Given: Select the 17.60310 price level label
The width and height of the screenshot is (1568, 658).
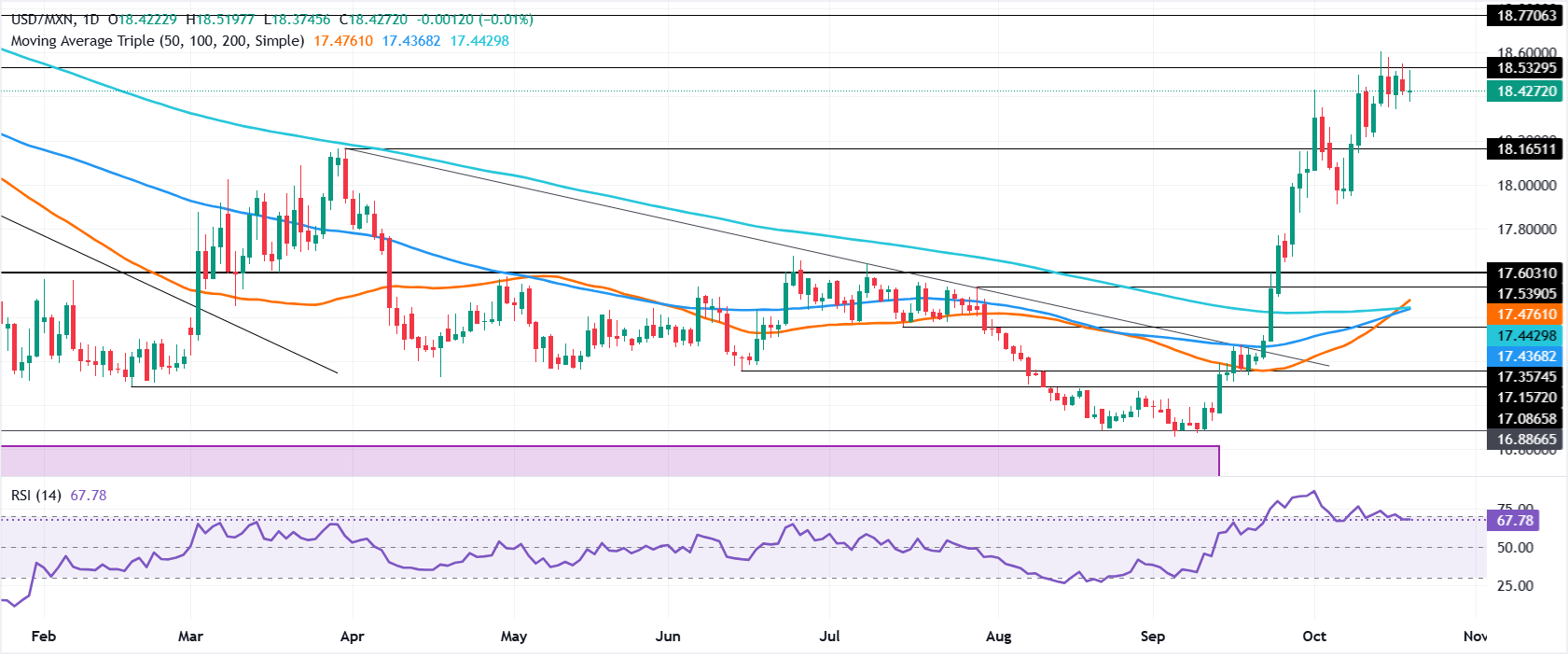Looking at the screenshot, I should [1527, 273].
